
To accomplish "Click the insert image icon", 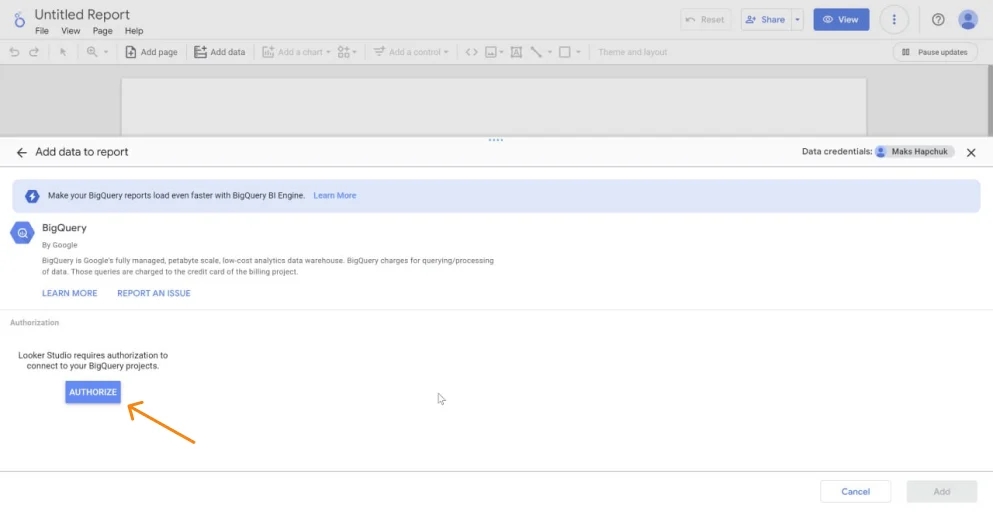I will click(491, 52).
